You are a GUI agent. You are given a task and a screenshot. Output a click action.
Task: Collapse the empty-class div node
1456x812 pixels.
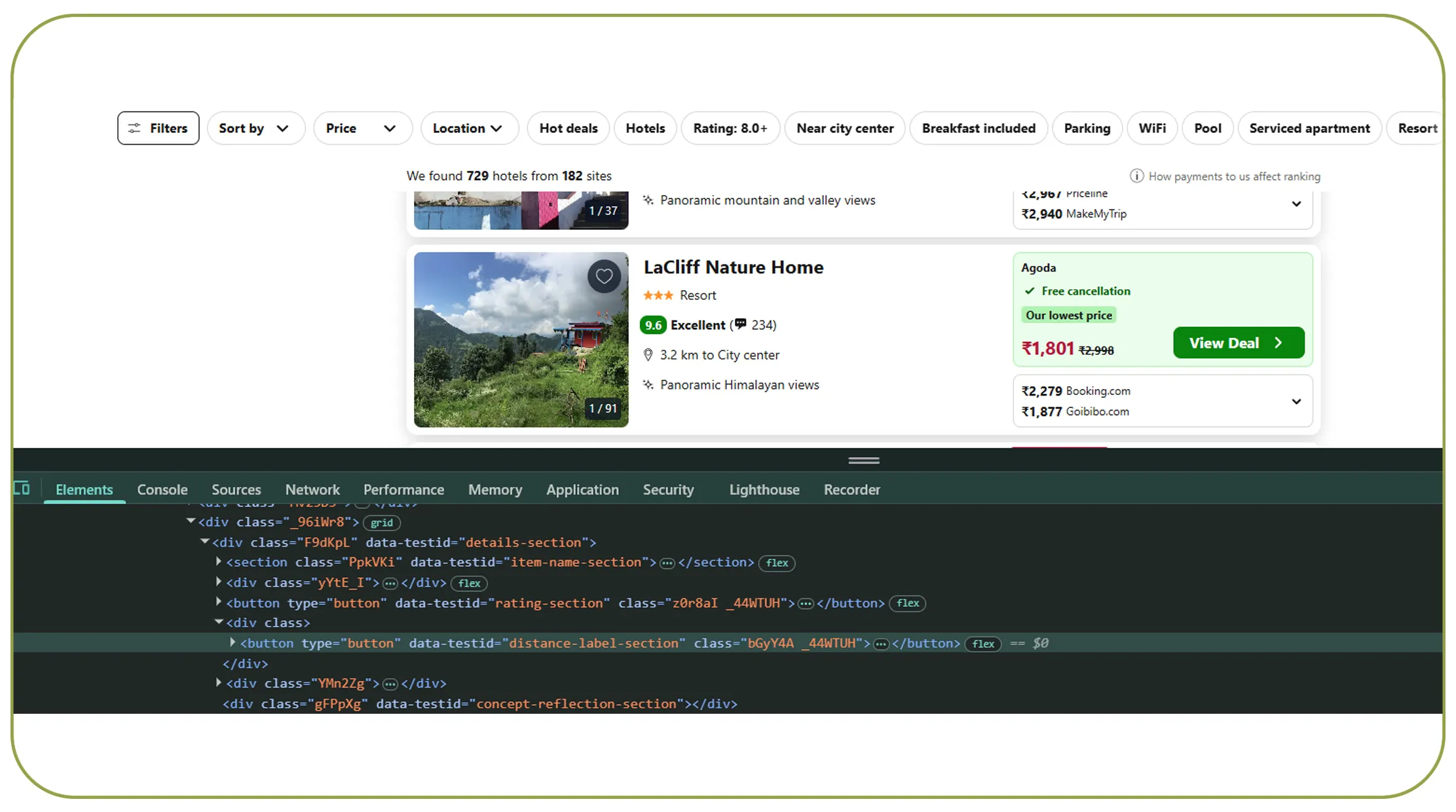point(219,622)
